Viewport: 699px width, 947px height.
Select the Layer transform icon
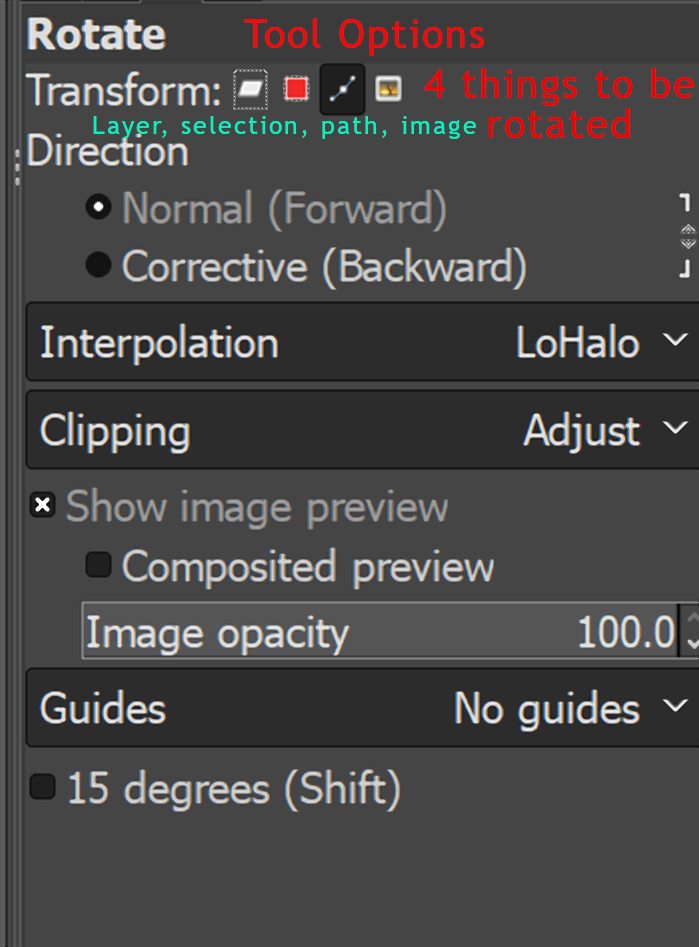(250, 90)
